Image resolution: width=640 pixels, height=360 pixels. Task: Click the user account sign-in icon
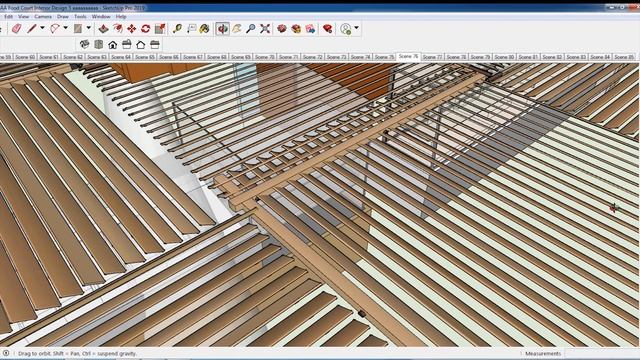(346, 29)
